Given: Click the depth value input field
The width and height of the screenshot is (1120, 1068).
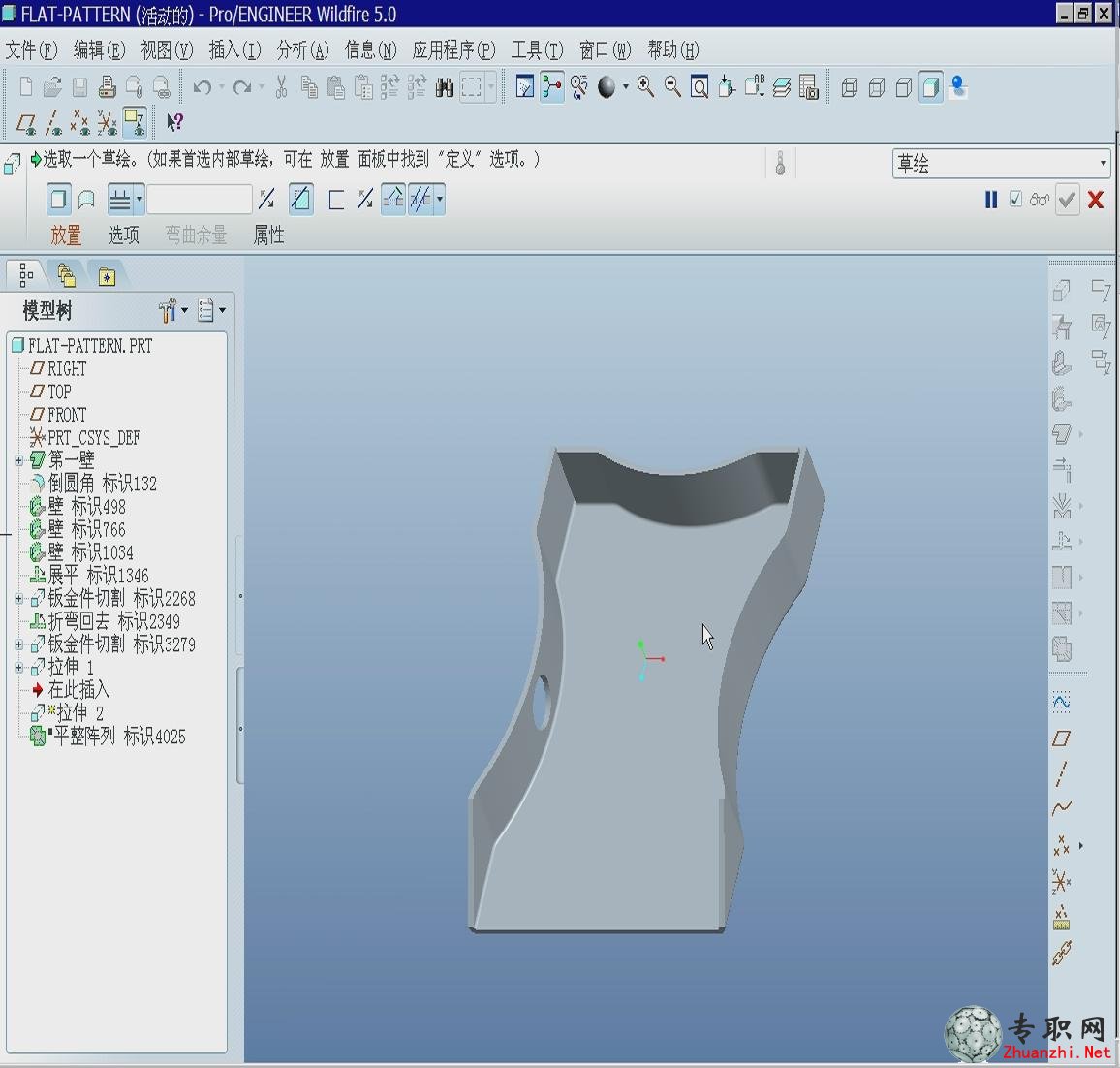Looking at the screenshot, I should [x=200, y=200].
